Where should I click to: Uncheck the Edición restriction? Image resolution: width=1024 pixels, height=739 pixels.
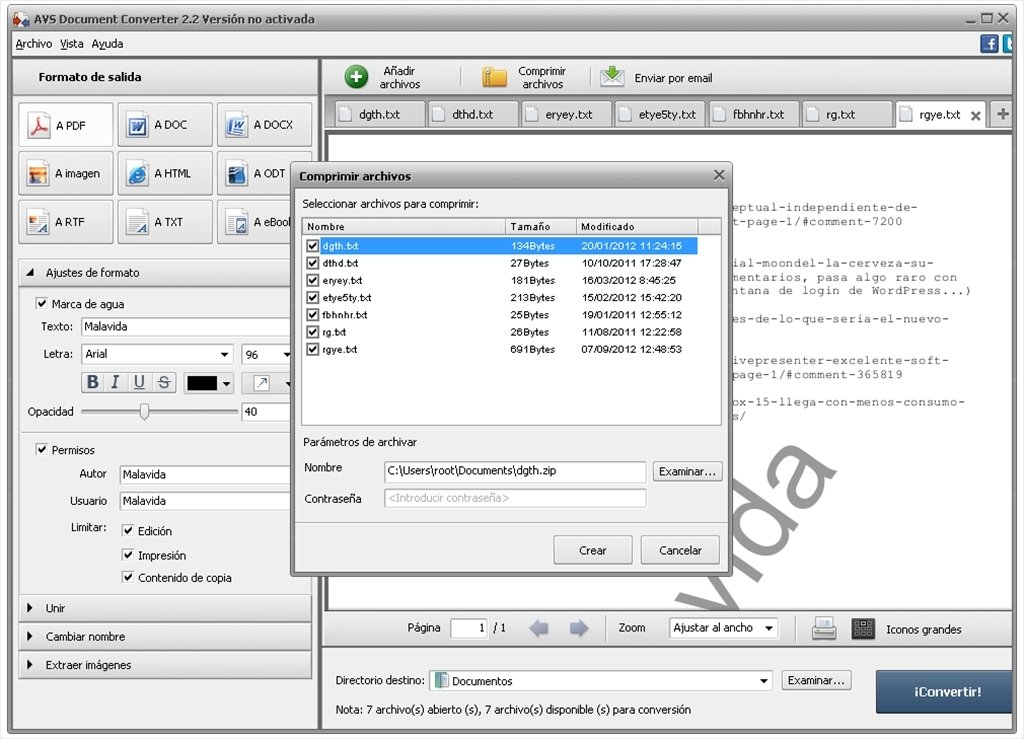coord(128,531)
